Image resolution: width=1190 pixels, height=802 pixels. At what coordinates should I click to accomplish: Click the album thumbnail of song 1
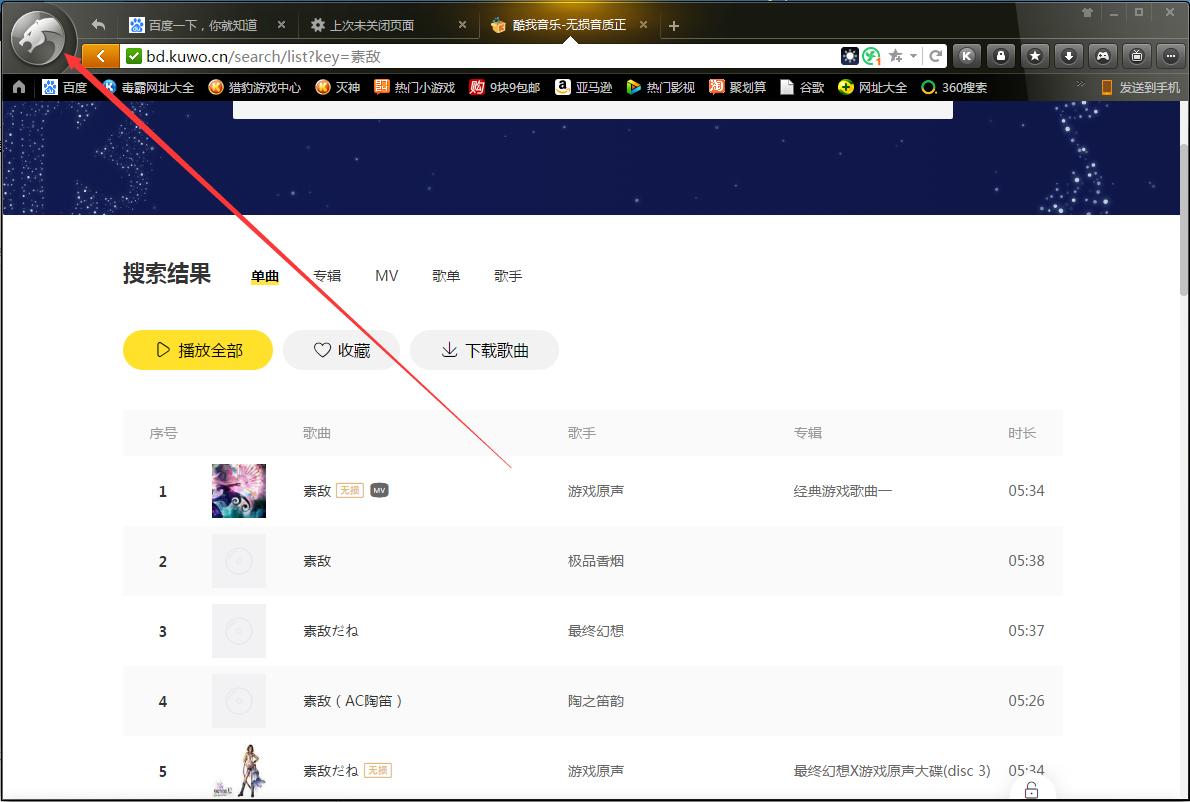pyautogui.click(x=239, y=491)
